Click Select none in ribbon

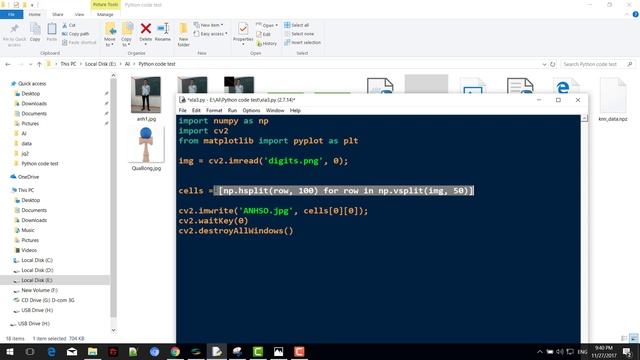click(x=299, y=34)
